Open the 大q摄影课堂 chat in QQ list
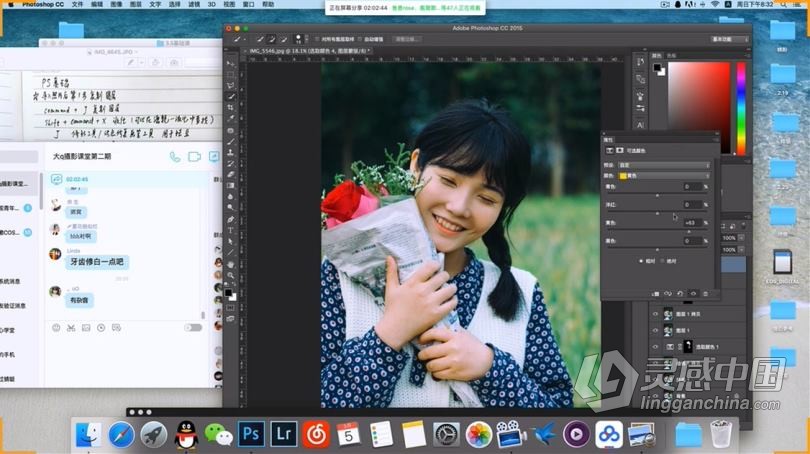 [x=19, y=184]
